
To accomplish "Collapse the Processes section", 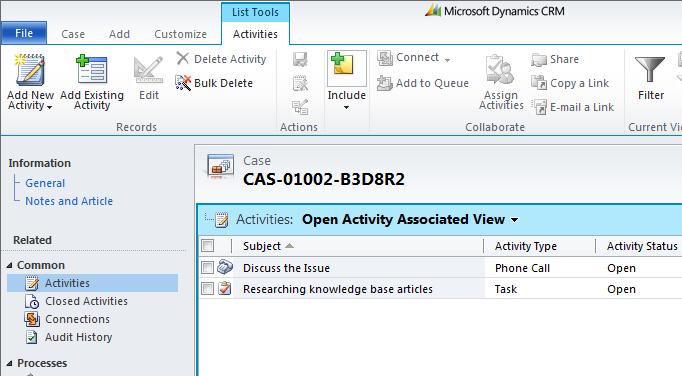I will click(x=10, y=363).
